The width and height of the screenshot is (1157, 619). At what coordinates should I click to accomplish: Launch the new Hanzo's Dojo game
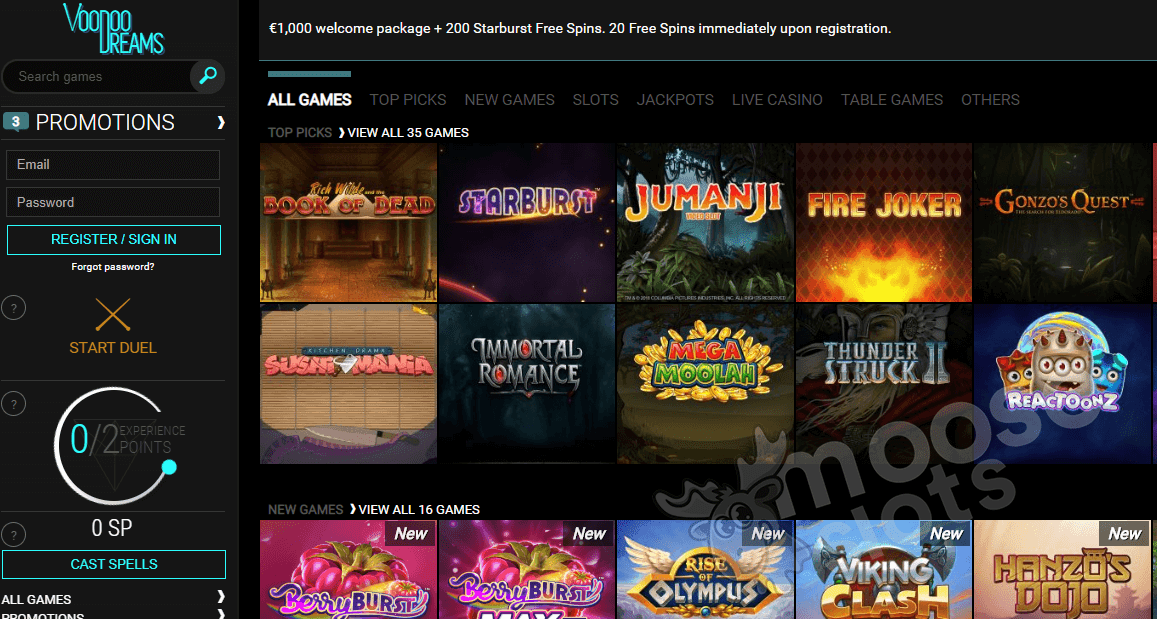(1063, 570)
